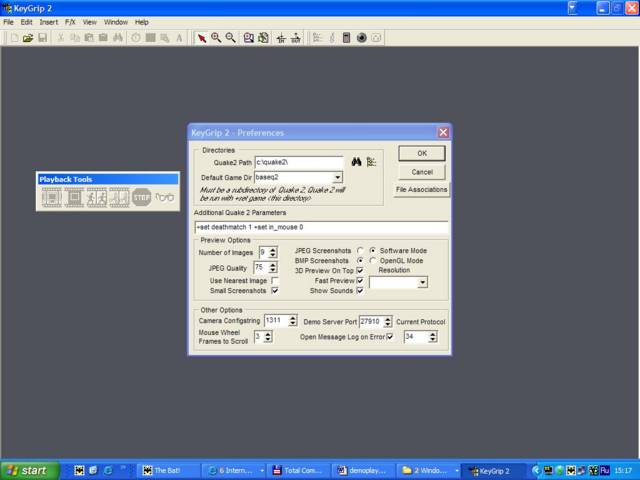Image resolution: width=640 pixels, height=480 pixels.
Task: Open the F/X menu
Action: (x=70, y=22)
